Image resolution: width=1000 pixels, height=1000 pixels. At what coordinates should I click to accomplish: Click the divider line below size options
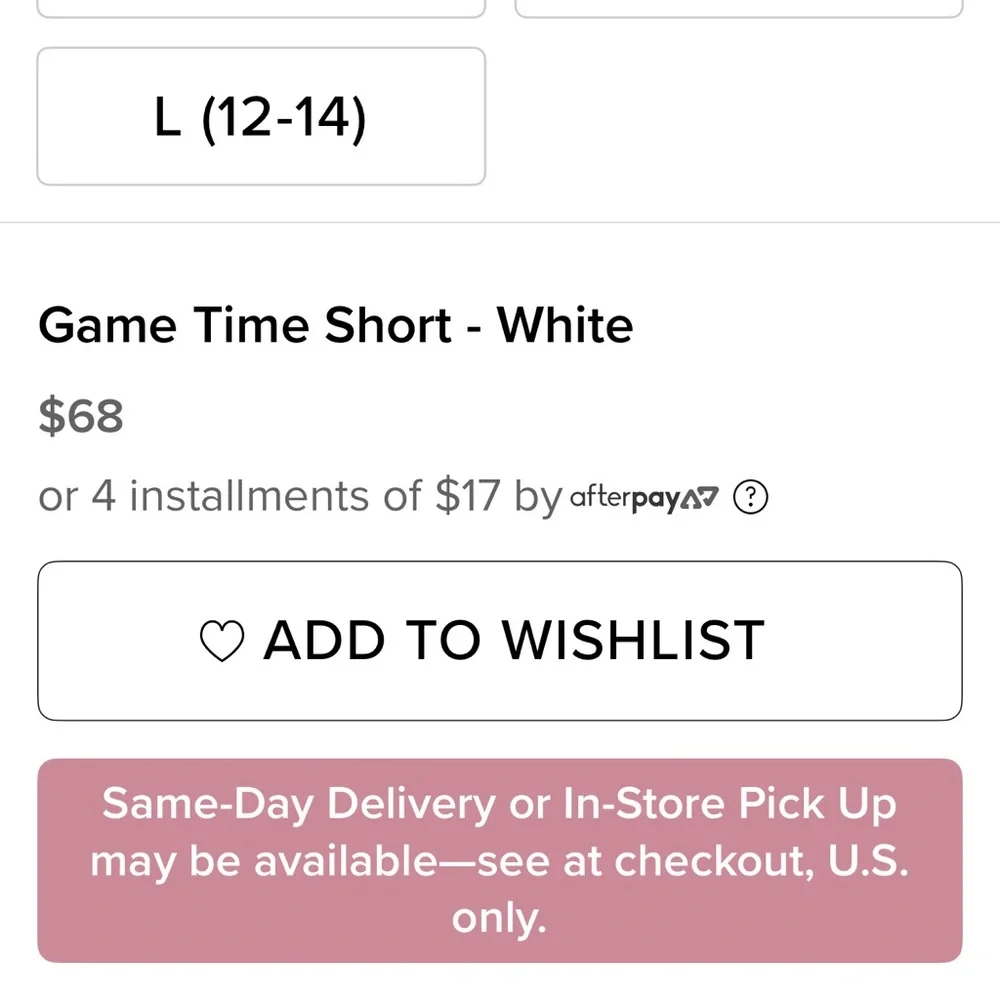[x=500, y=222]
